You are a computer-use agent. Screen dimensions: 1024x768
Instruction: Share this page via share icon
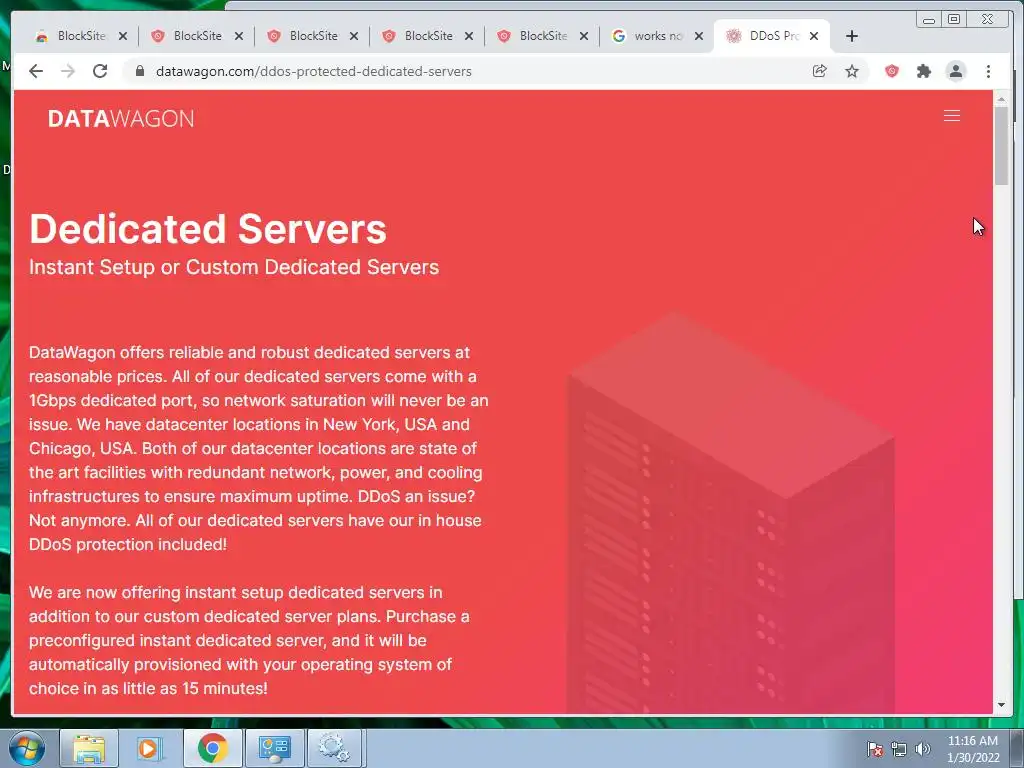820,71
